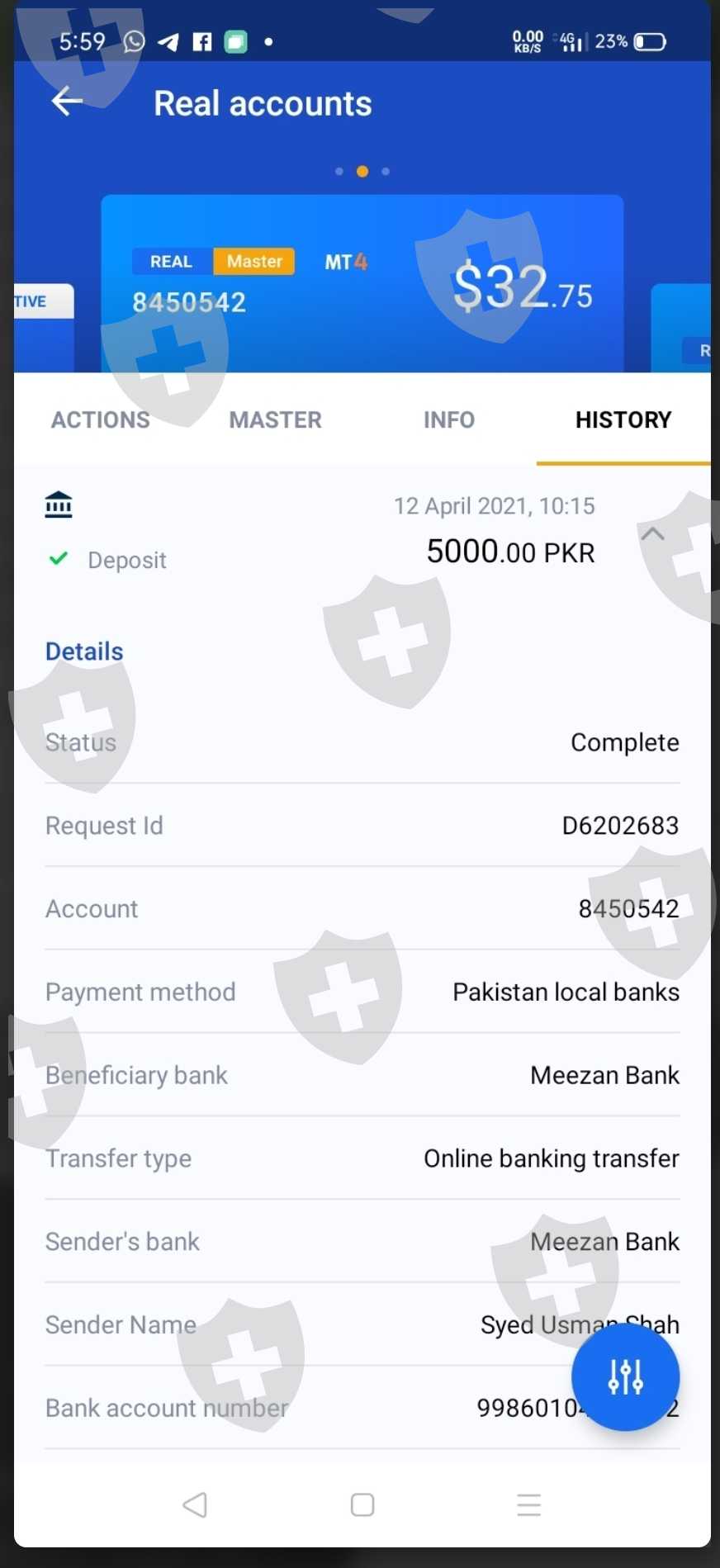Tap Android home square button
The width and height of the screenshot is (720, 1568).
coord(362,1504)
